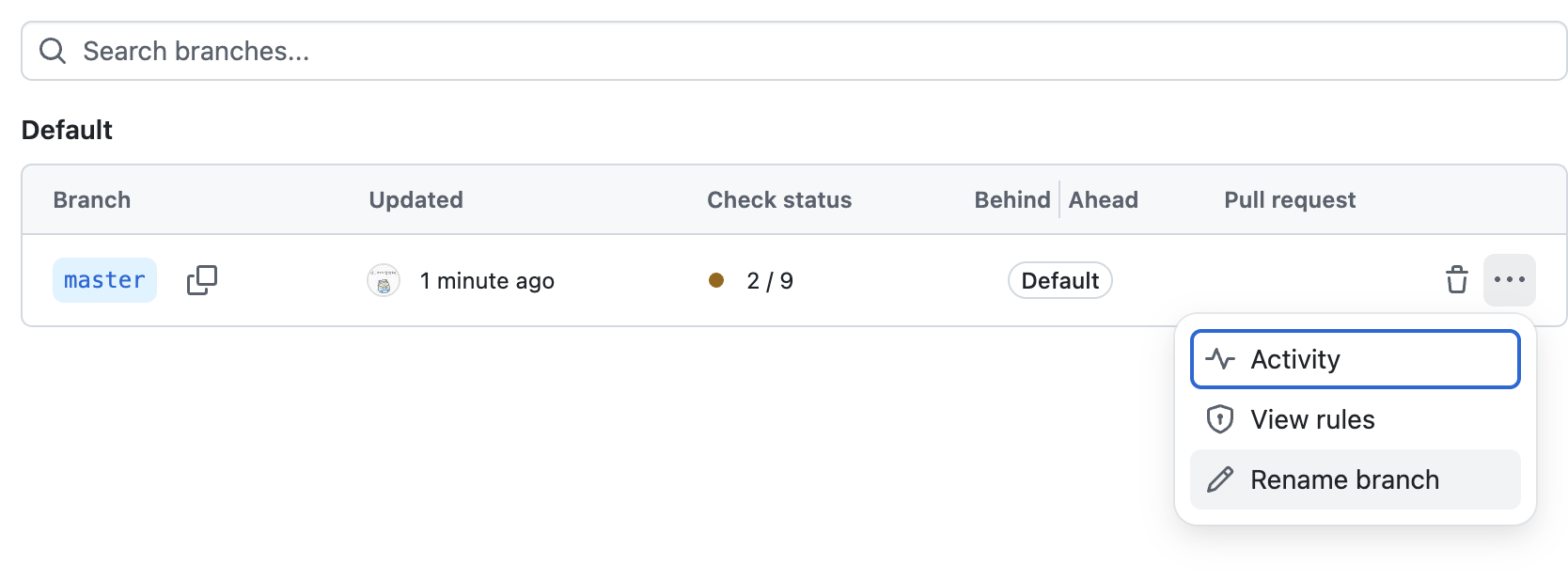The image size is (1568, 581).
Task: Click the "1 minute ago" updated timestamp
Action: pyautogui.click(x=487, y=281)
